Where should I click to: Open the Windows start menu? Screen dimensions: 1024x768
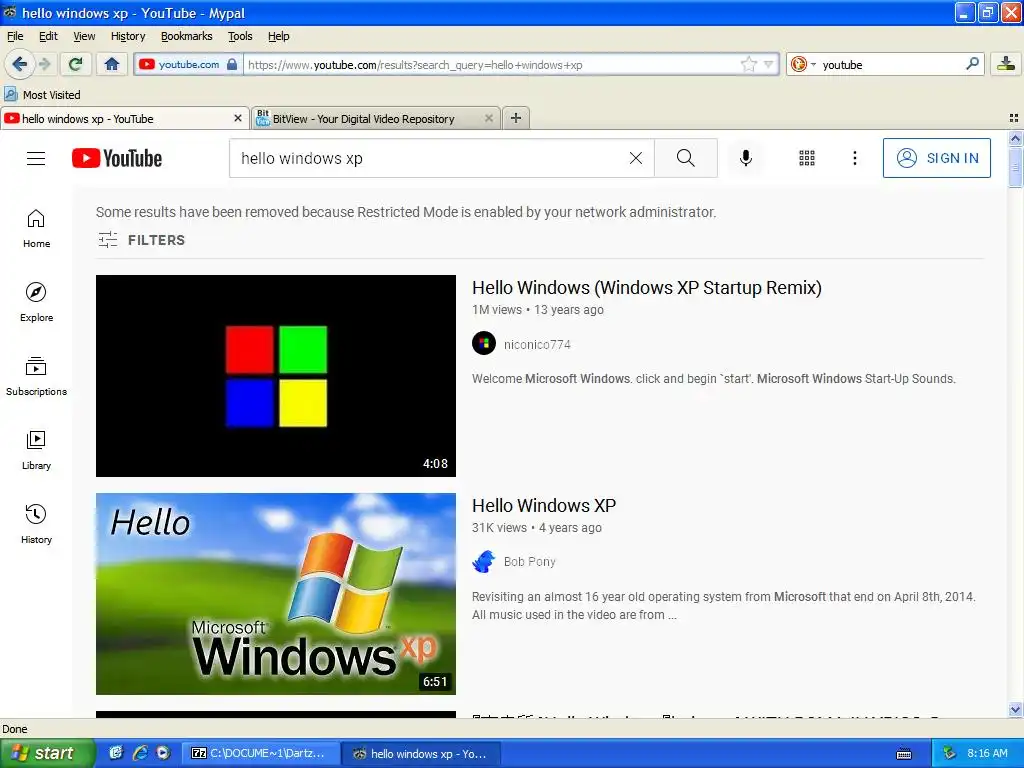point(47,753)
